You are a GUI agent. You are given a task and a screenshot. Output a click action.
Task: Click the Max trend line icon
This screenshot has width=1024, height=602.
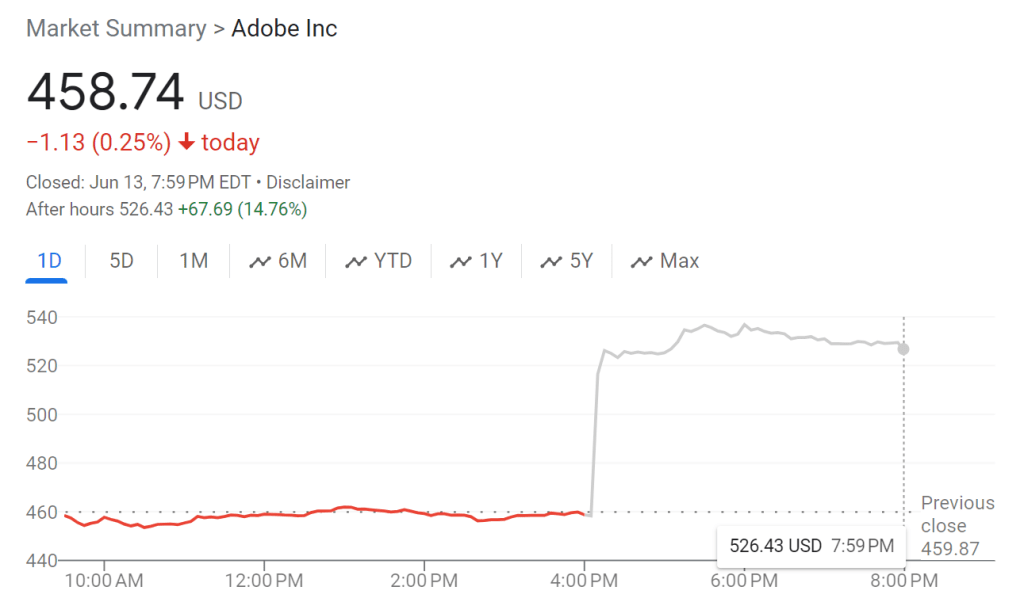641,262
